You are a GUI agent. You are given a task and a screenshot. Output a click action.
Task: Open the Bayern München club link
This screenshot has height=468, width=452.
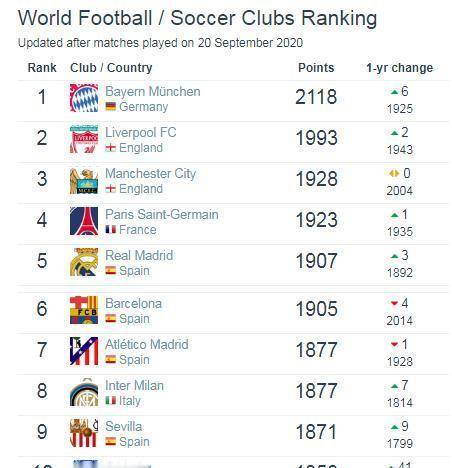153,91
